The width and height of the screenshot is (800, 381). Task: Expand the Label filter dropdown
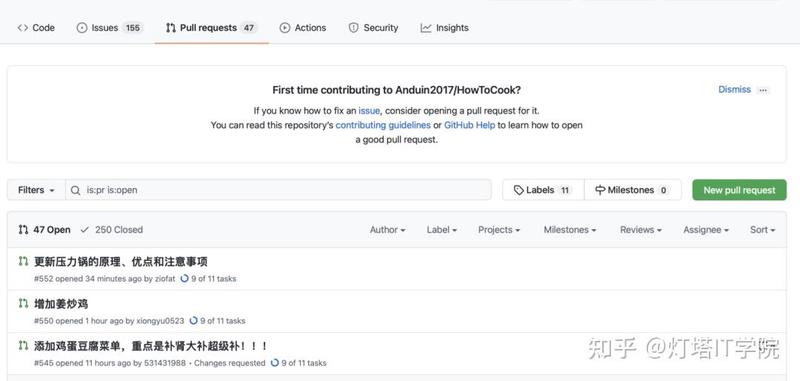[x=441, y=230]
